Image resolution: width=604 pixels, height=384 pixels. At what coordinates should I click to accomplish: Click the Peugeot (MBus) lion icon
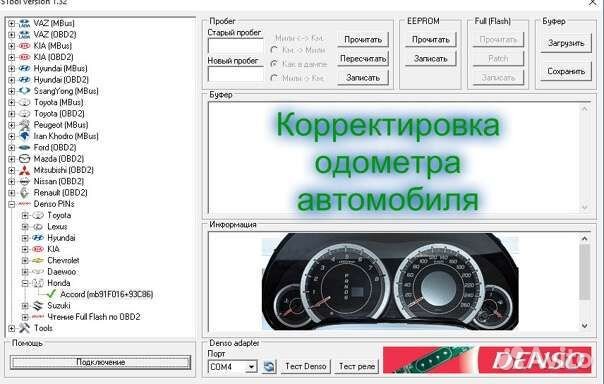point(24,125)
